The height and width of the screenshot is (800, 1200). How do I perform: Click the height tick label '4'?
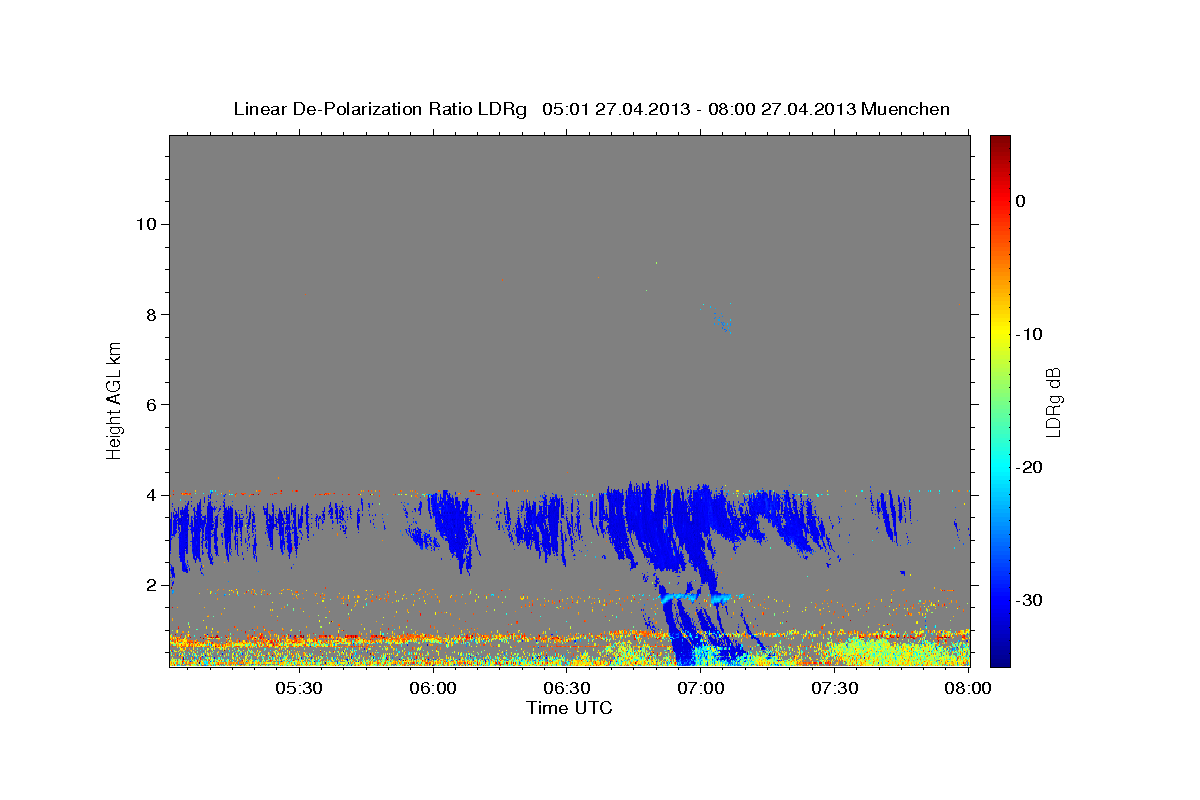pos(149,495)
